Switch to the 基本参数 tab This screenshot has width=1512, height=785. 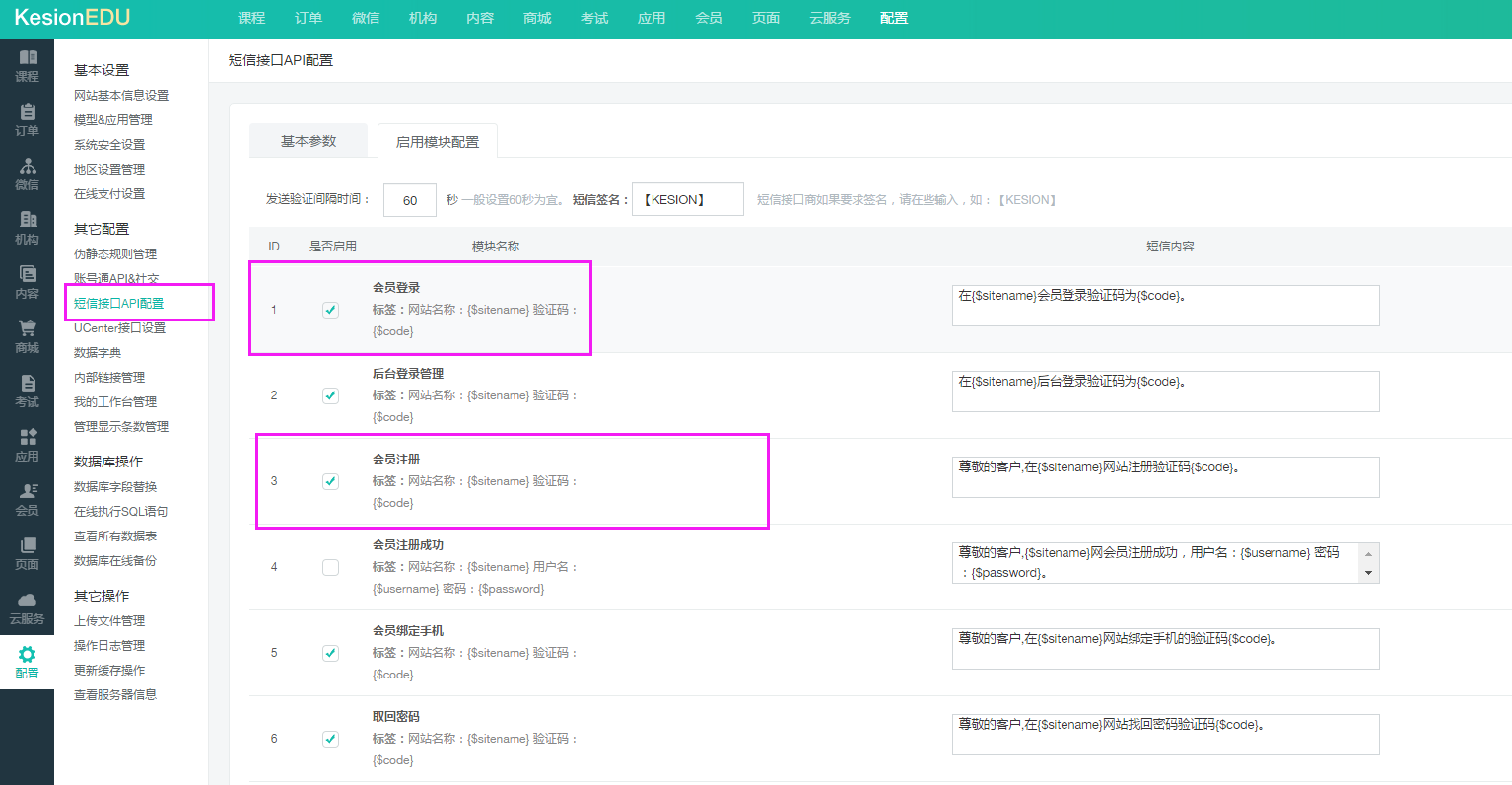click(309, 141)
